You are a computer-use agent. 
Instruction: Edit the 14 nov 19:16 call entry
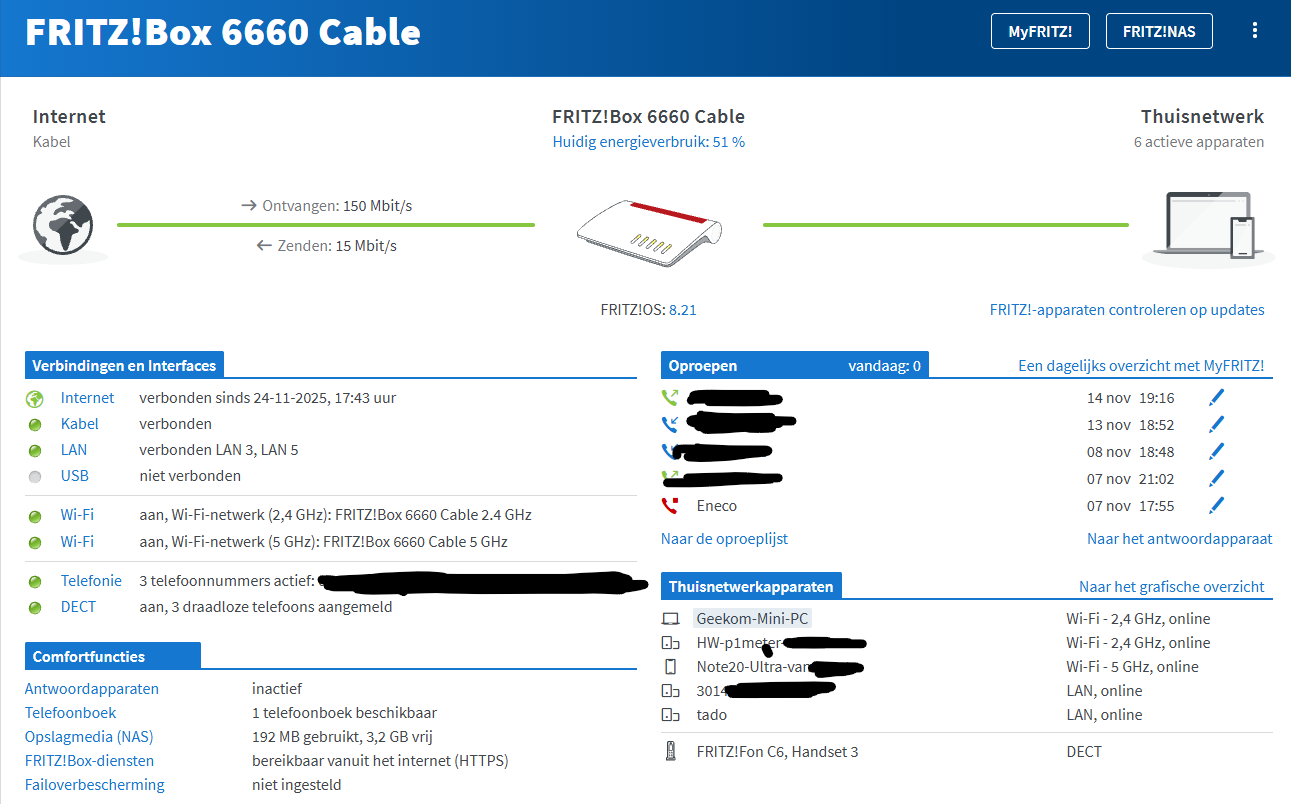tap(1216, 398)
